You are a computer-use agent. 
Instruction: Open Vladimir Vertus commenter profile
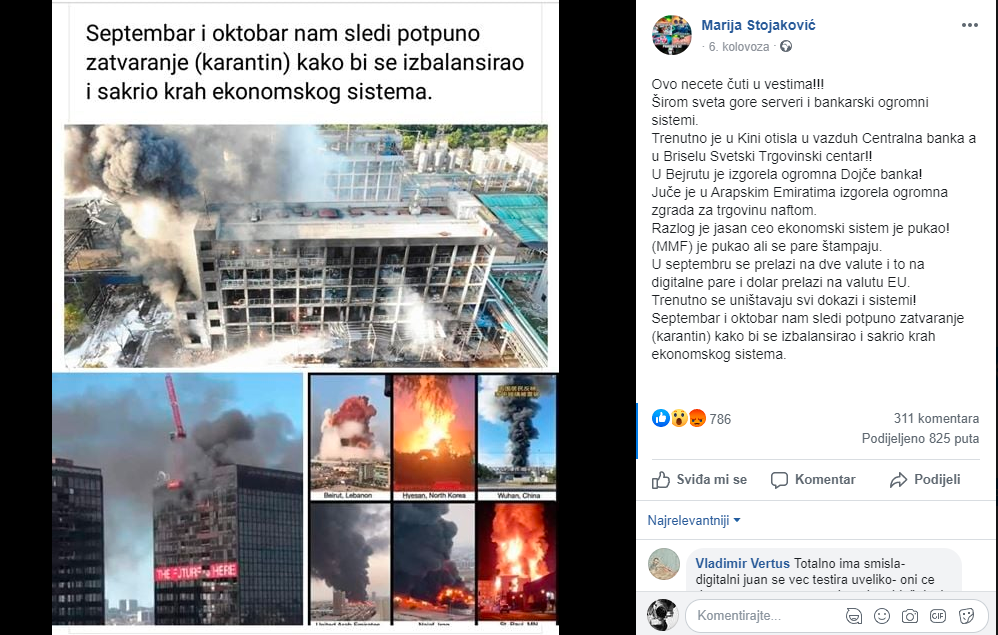(742, 563)
